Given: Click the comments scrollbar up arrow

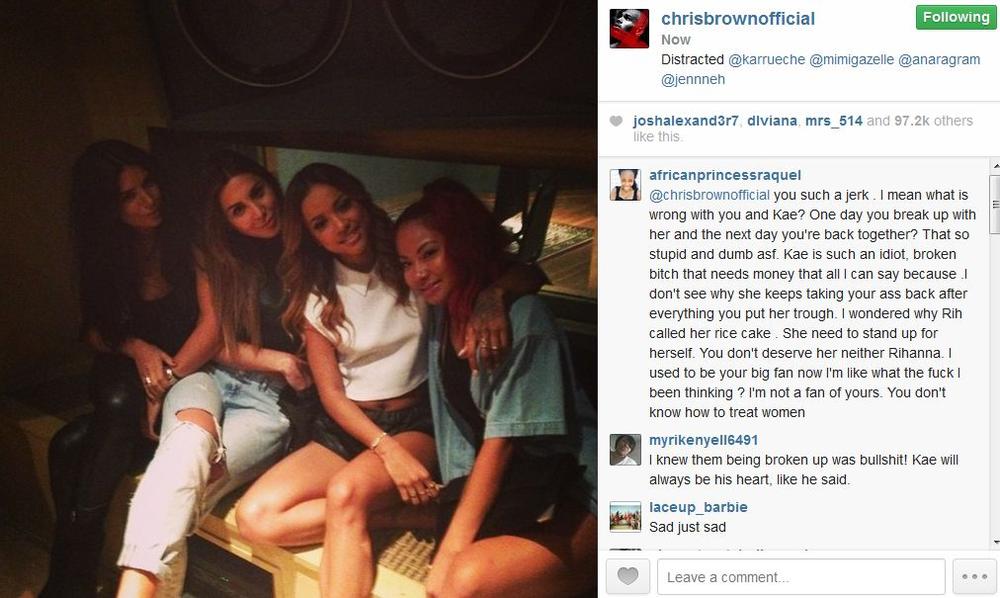Looking at the screenshot, I should 995,166.
